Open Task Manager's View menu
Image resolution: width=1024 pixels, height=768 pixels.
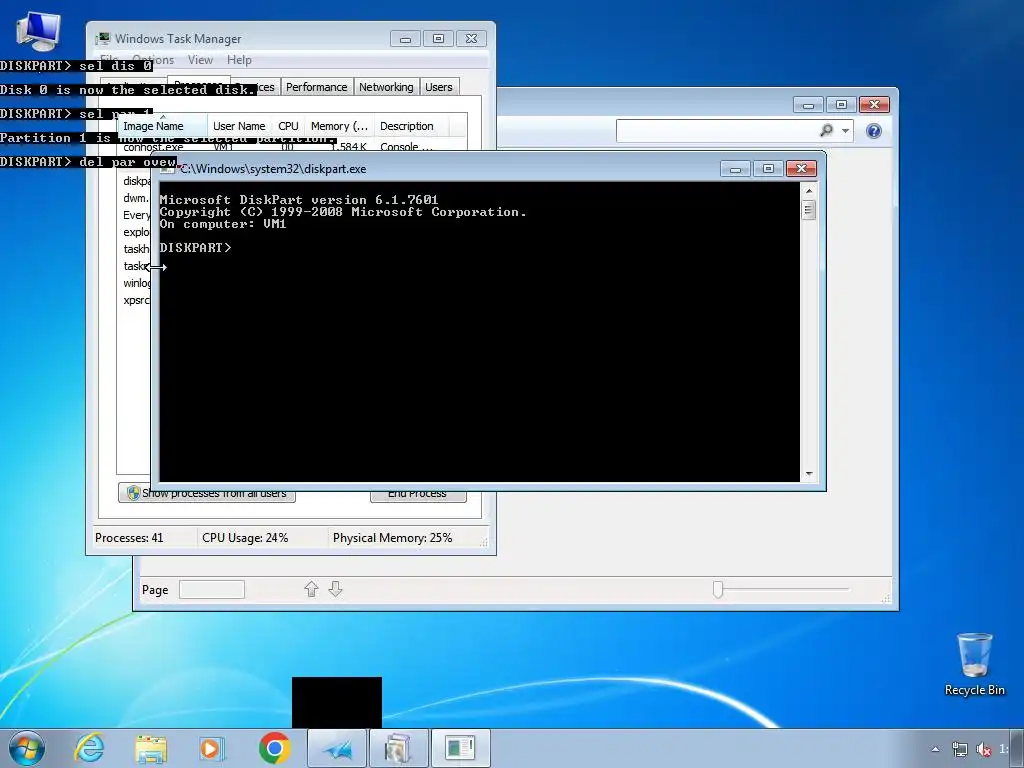200,59
